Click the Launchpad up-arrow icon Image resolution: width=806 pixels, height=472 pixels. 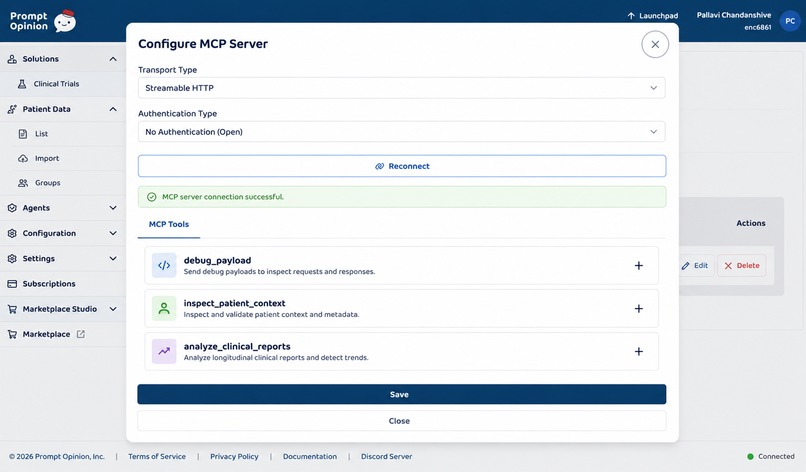[x=631, y=16]
